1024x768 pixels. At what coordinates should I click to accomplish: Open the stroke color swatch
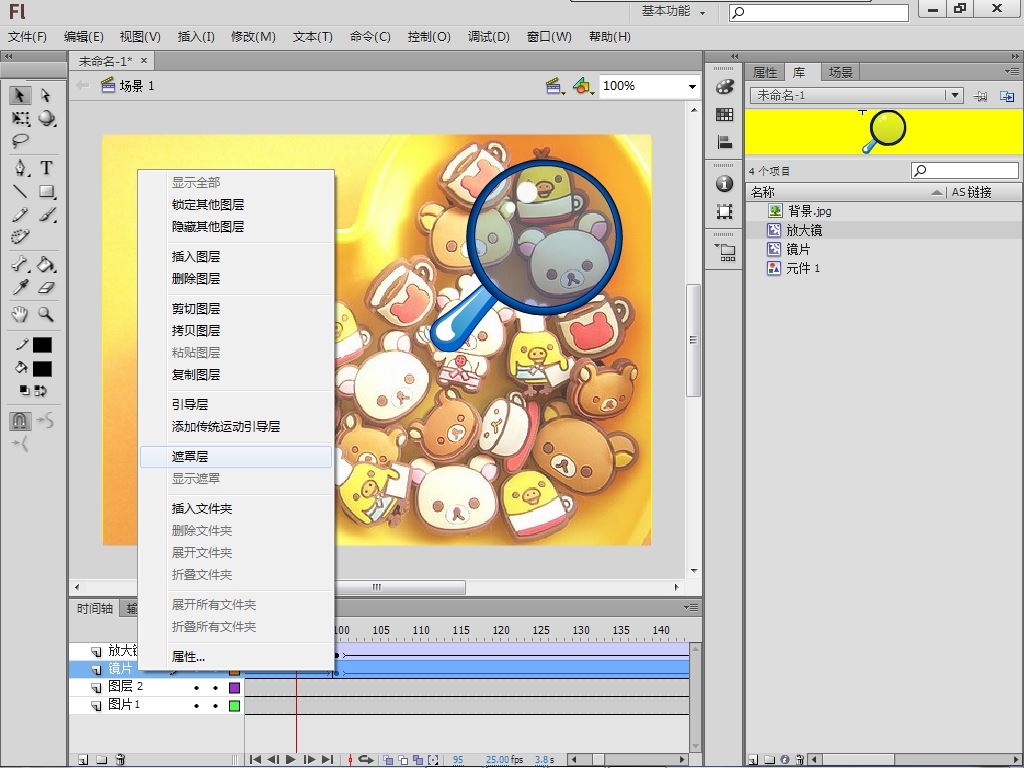click(42, 345)
